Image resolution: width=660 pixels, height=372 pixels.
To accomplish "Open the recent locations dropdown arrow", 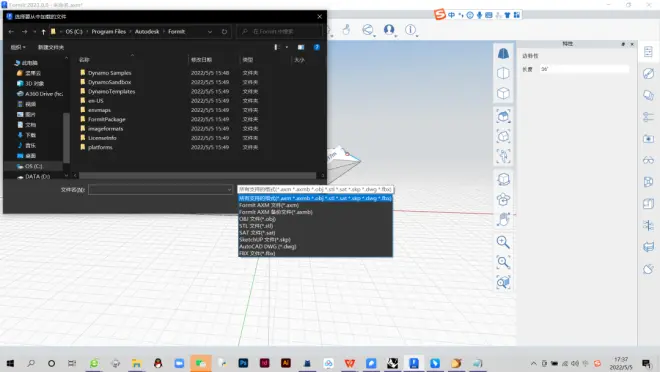I will click(x=35, y=32).
